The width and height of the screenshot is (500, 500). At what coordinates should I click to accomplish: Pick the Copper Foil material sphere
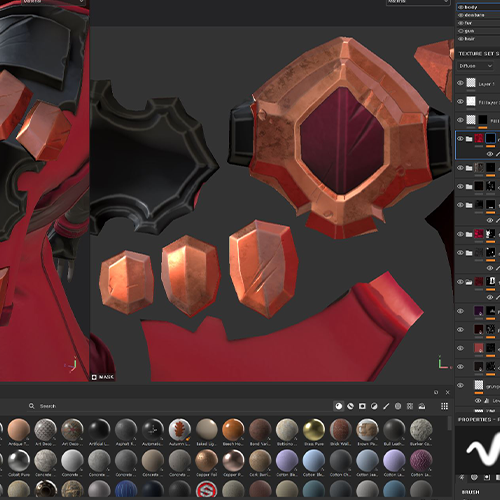click(x=206, y=461)
